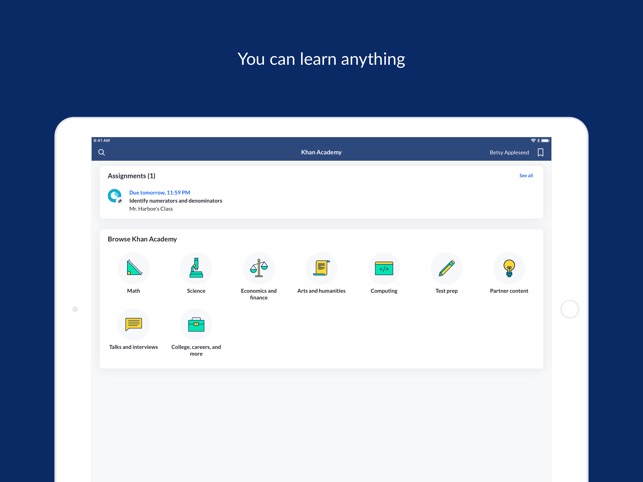The image size is (643, 482).
Task: Open Economics and finance scales icon
Action: coord(259,269)
